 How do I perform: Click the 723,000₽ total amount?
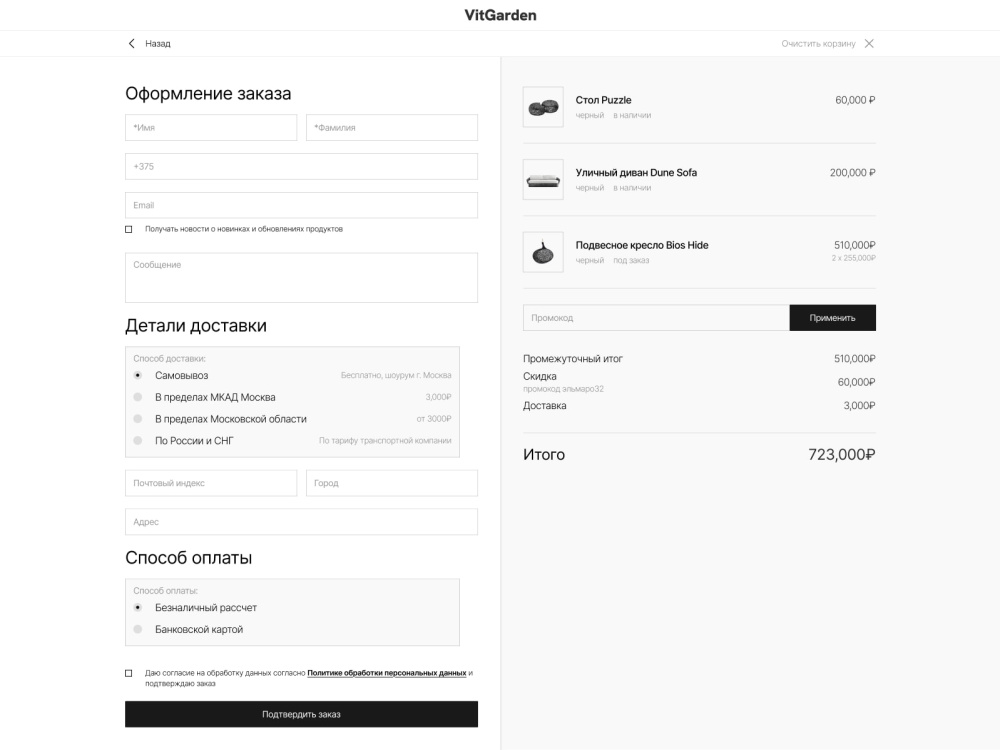pos(841,455)
